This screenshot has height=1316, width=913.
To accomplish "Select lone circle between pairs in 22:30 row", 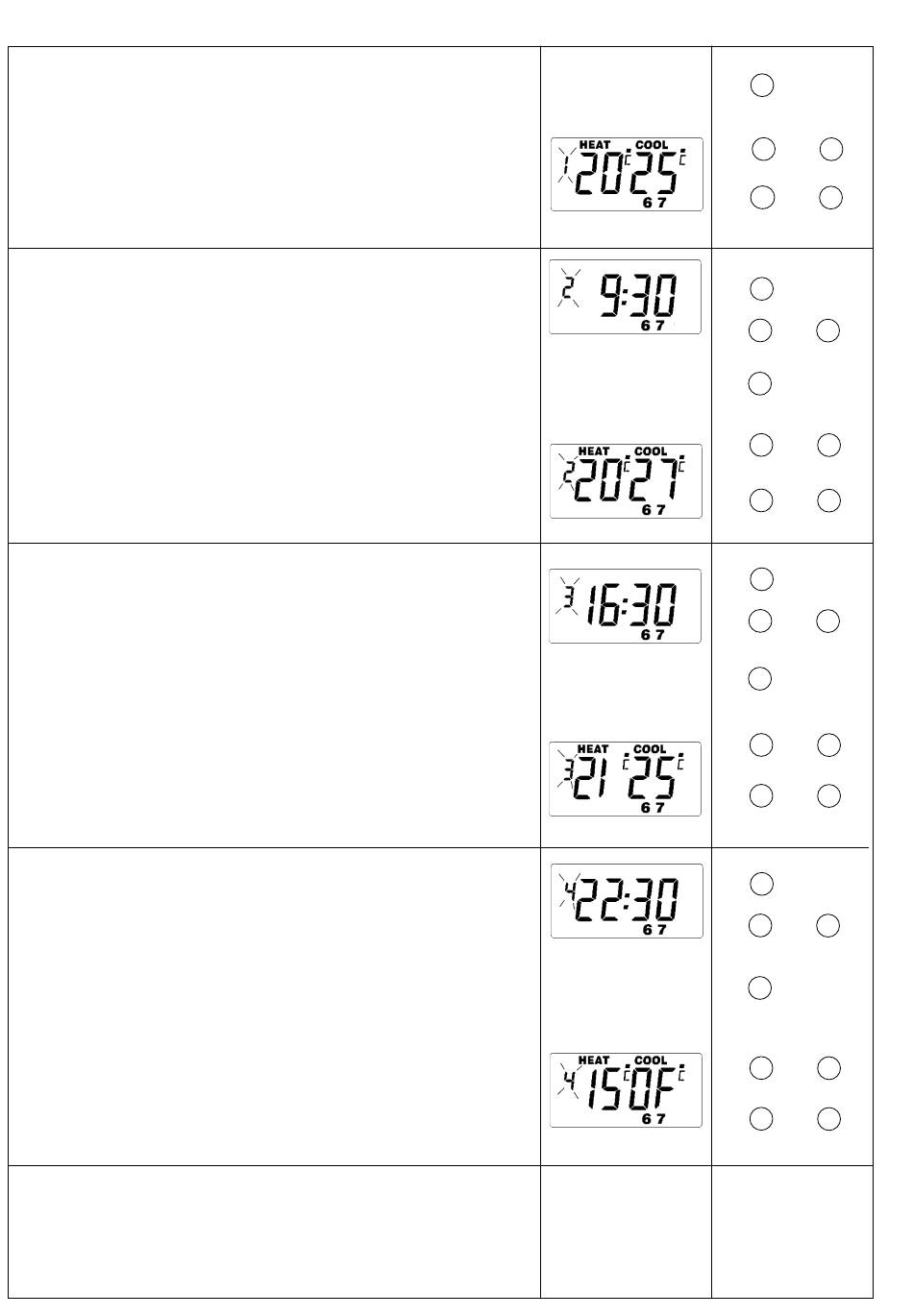I will click(760, 987).
